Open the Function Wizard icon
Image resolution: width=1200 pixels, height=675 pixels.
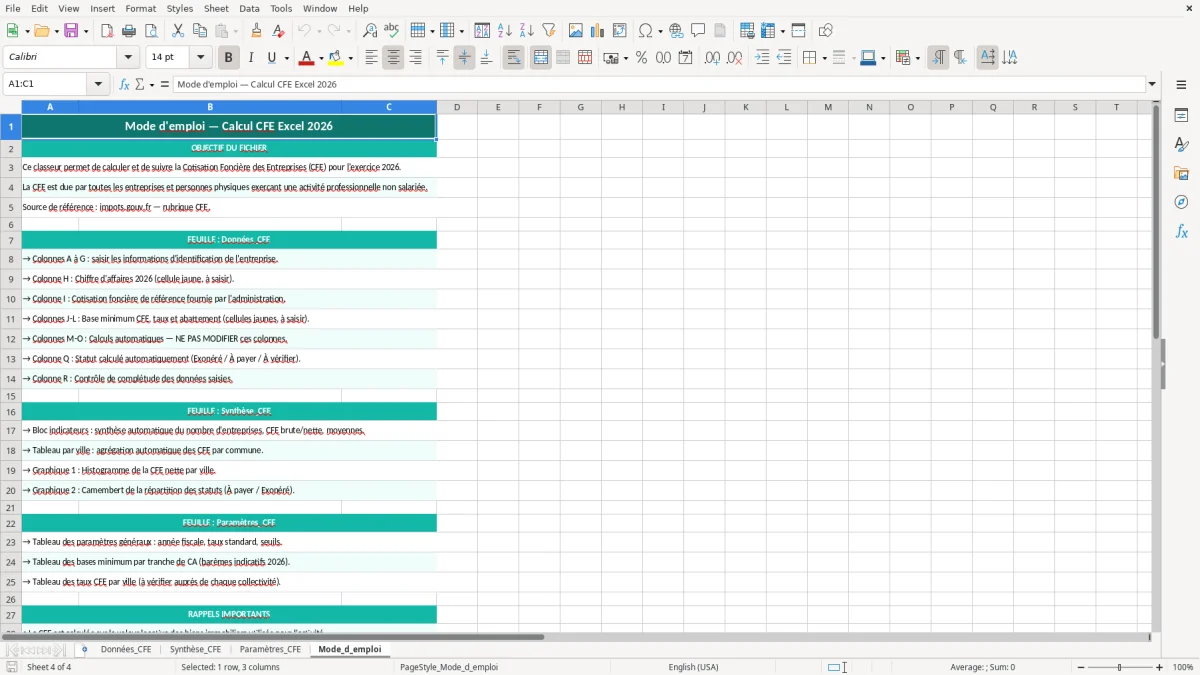(125, 84)
